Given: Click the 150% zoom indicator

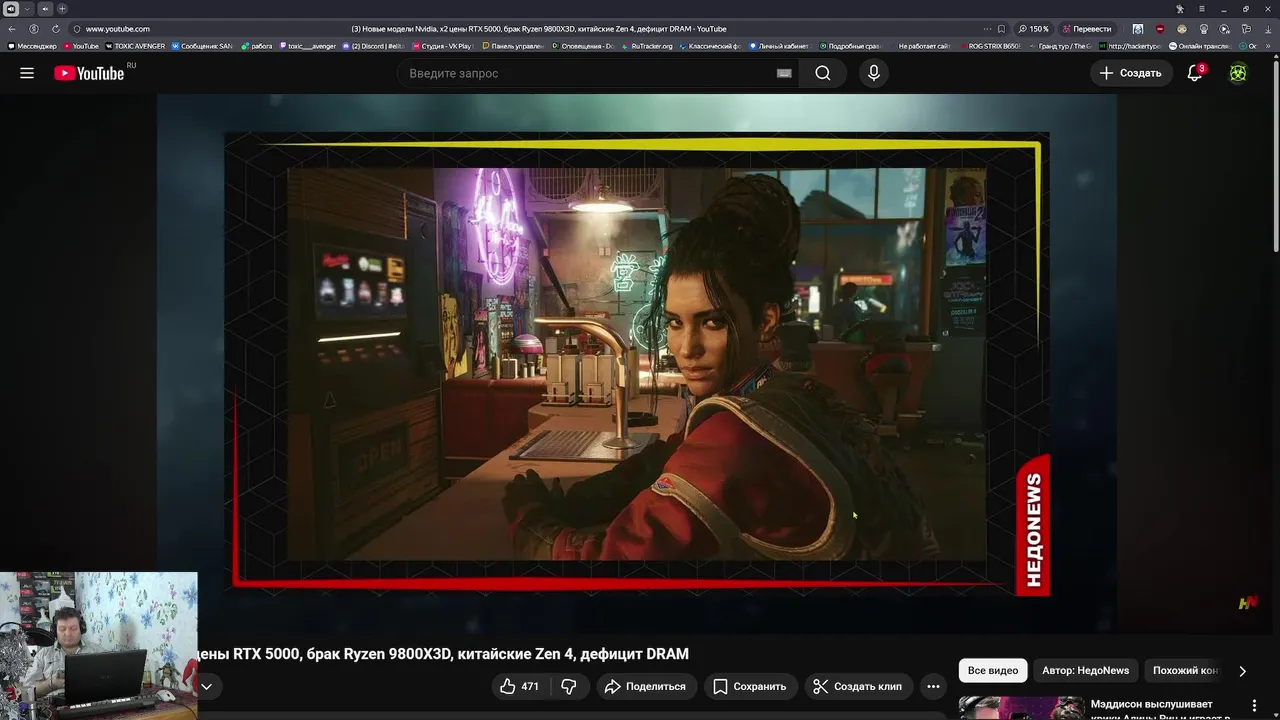Looking at the screenshot, I should [1035, 29].
